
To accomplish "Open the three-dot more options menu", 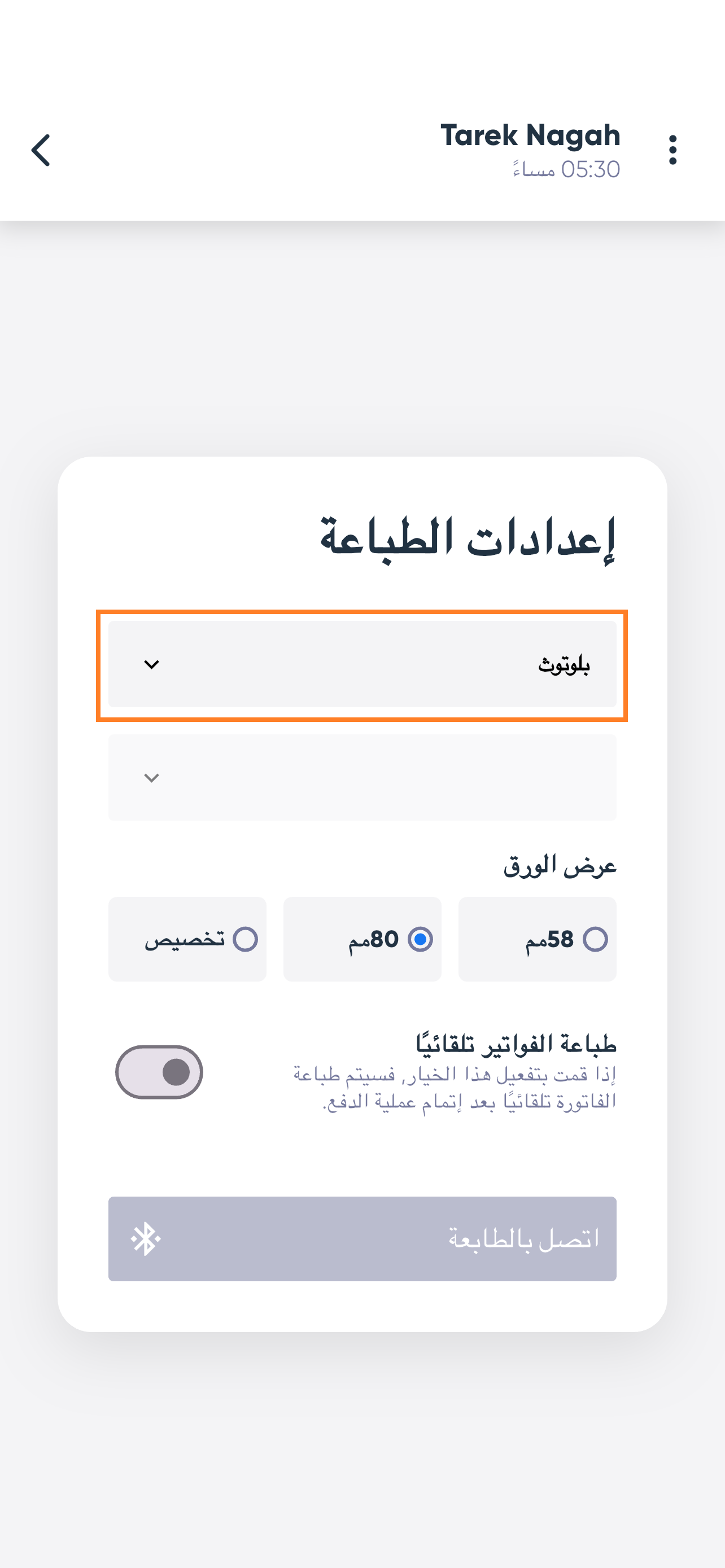I will [672, 150].
